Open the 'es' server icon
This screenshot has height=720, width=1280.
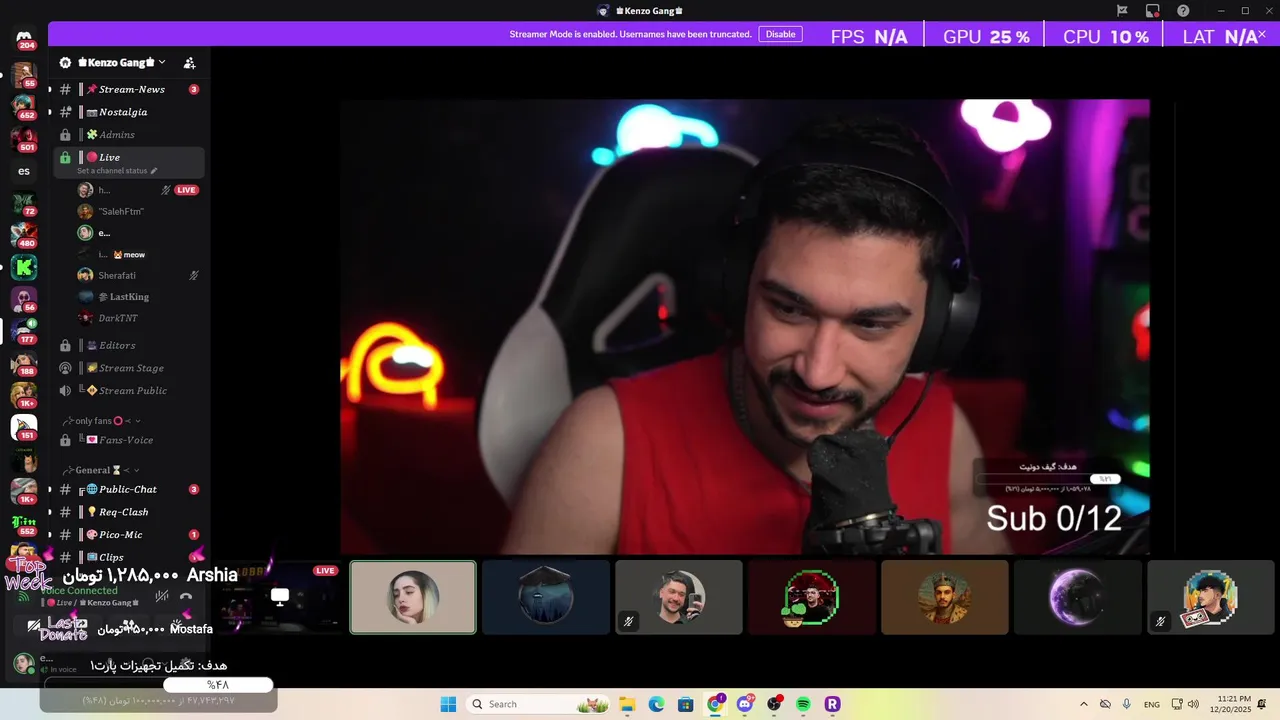click(x=24, y=171)
